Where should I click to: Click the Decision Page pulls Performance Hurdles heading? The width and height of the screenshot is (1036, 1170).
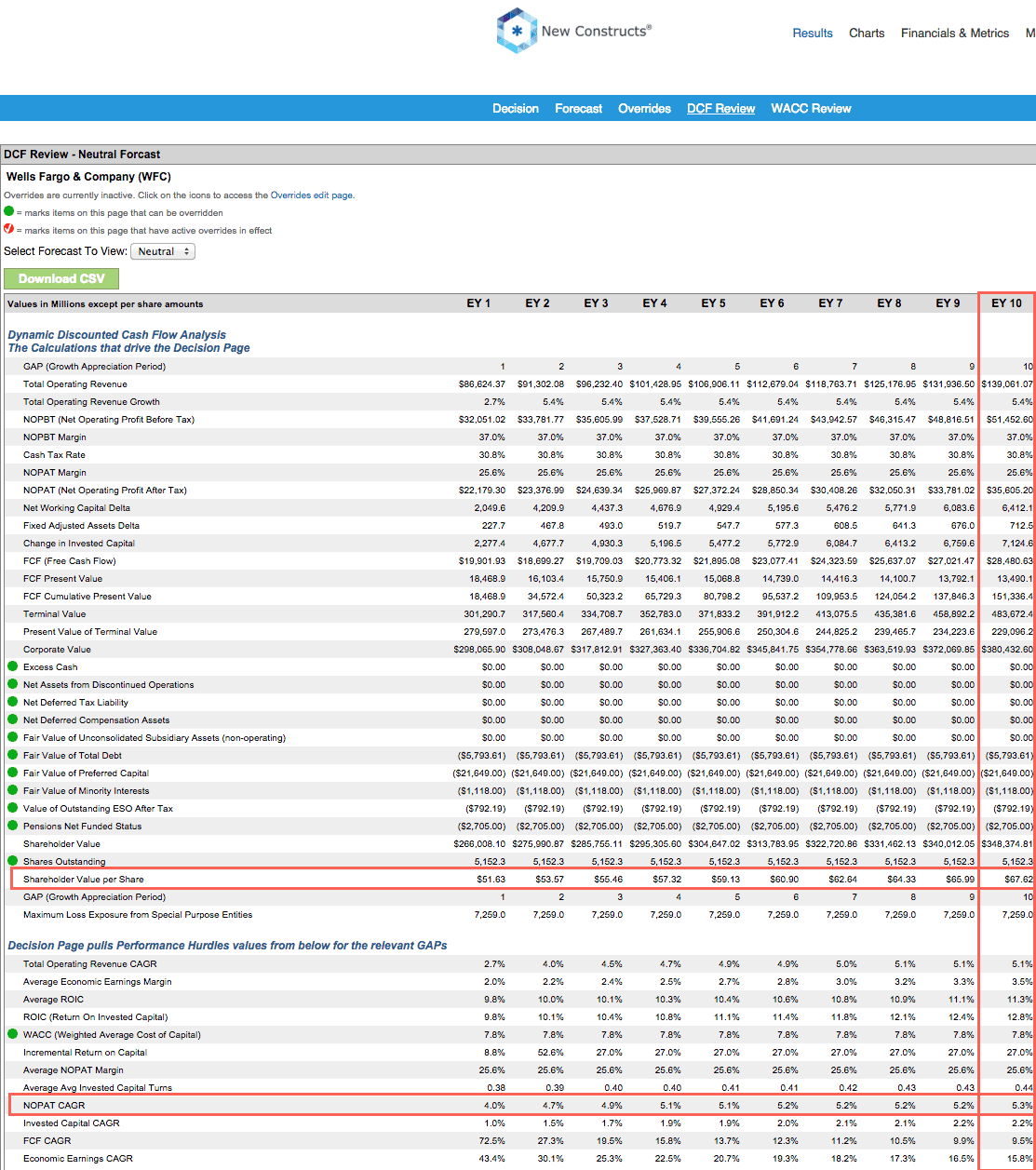(227, 945)
